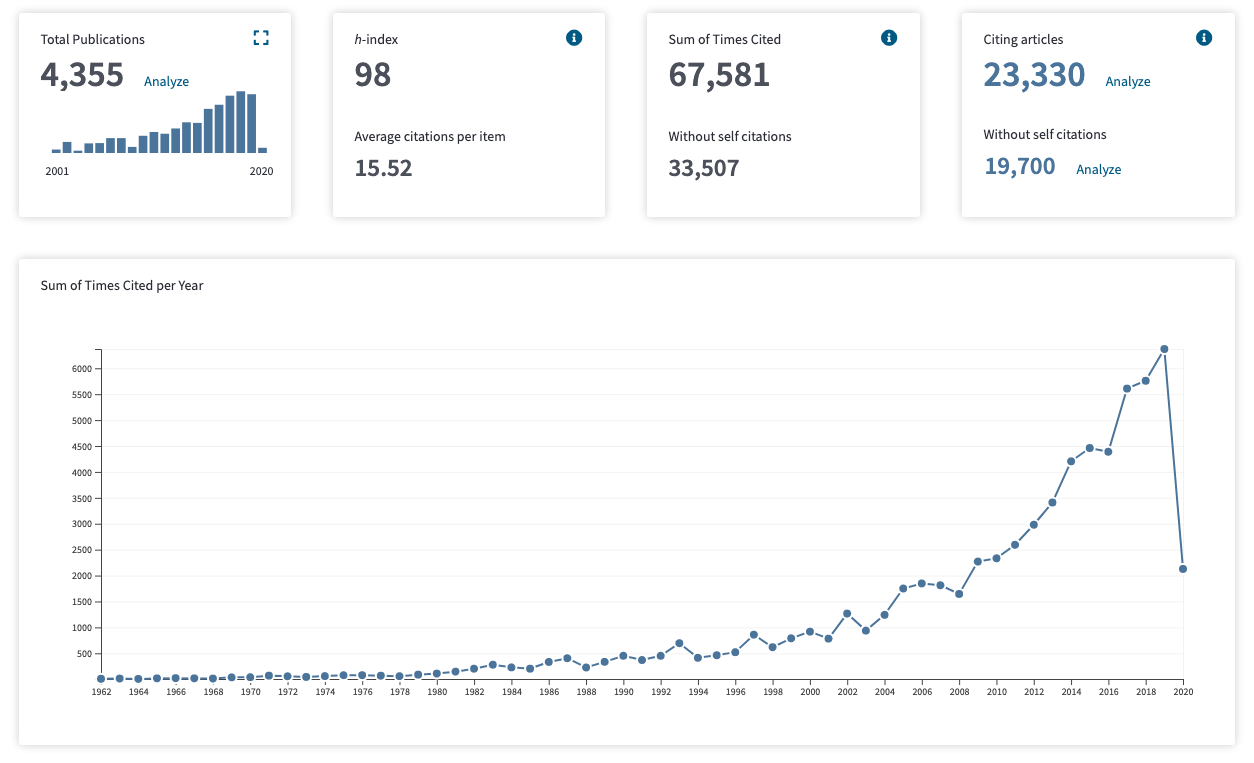The image size is (1254, 763).
Task: Select the 2009 data point on the line
Action: pos(978,561)
